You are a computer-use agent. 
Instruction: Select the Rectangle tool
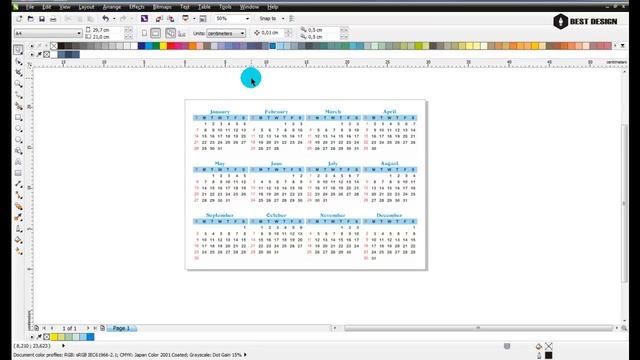pyautogui.click(x=18, y=118)
